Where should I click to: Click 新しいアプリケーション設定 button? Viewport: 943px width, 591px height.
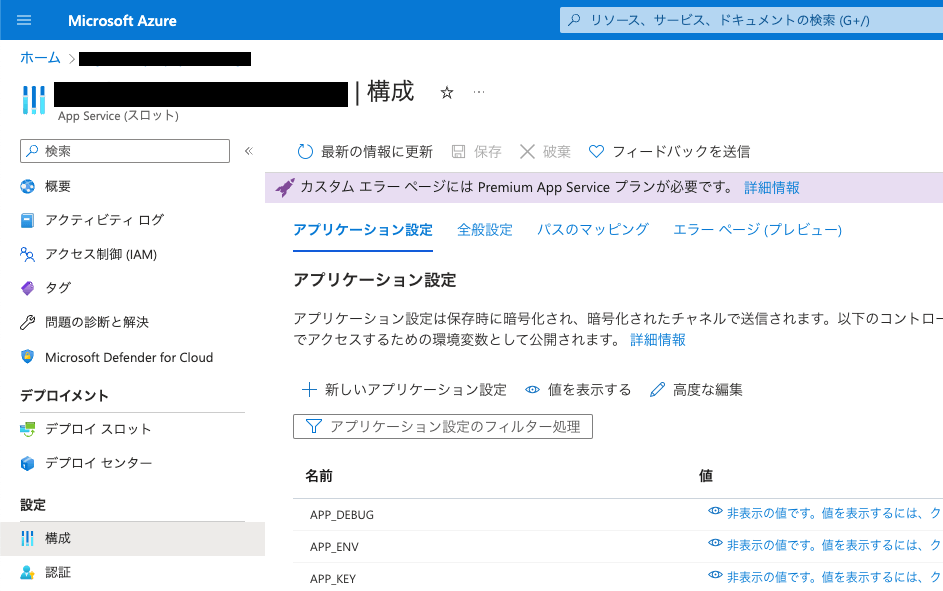(405, 390)
